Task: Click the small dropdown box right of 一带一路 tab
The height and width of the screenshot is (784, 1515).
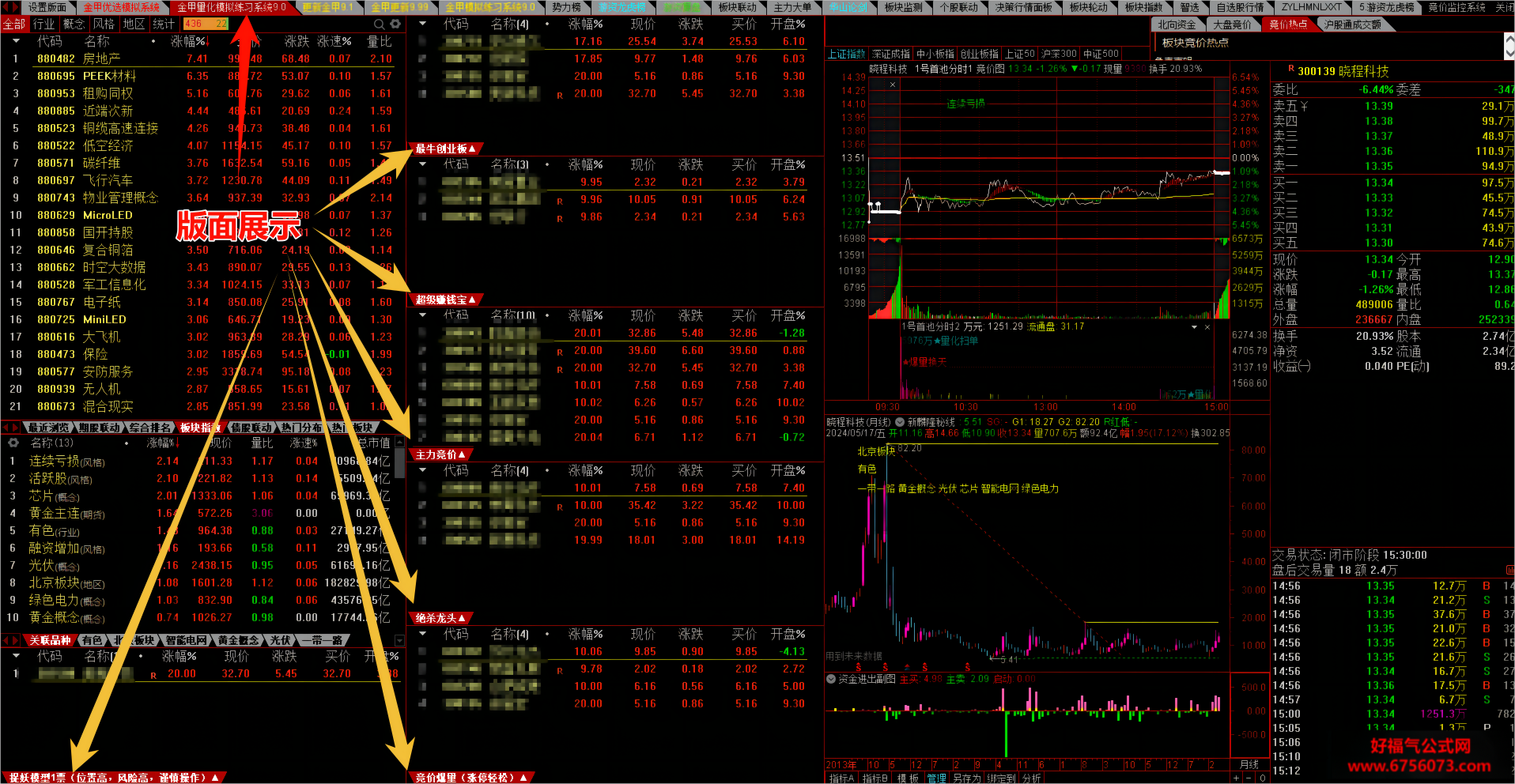Action: tap(399, 640)
